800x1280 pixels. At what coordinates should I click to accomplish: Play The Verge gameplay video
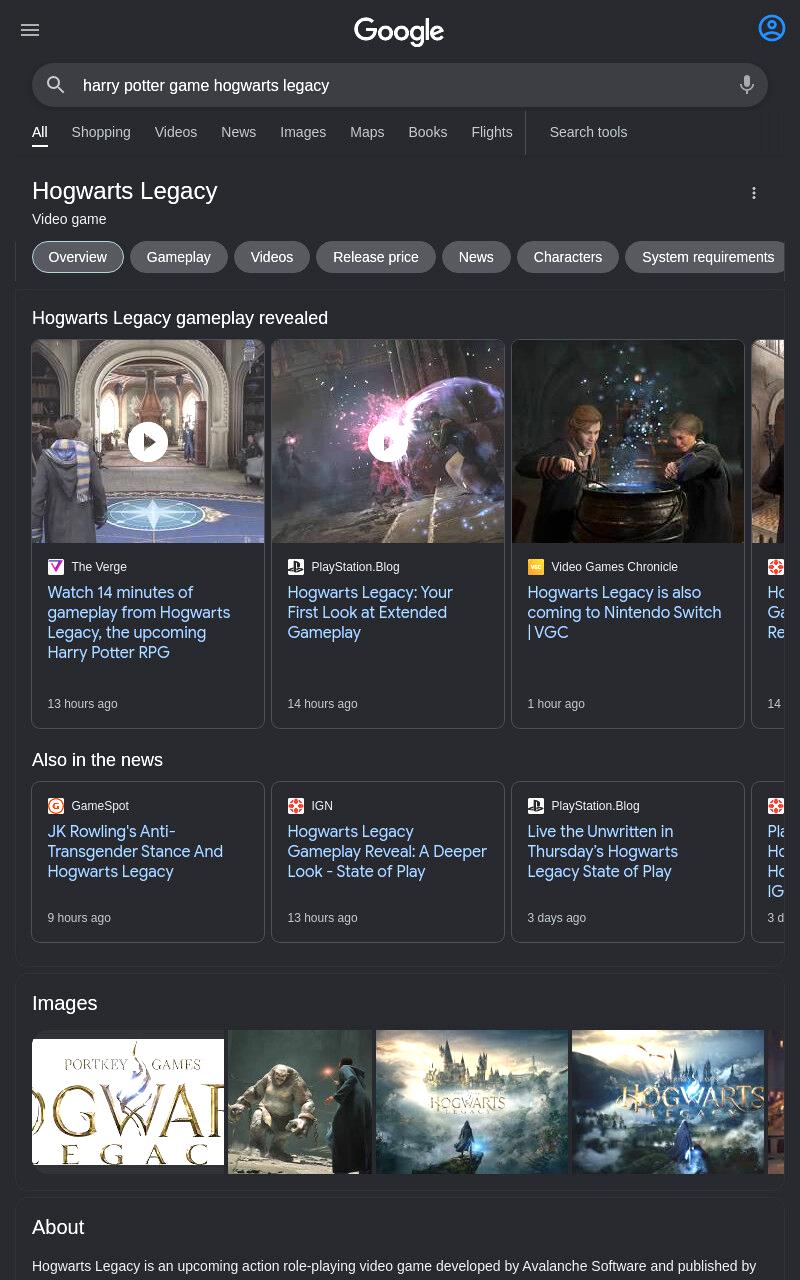[x=148, y=441]
